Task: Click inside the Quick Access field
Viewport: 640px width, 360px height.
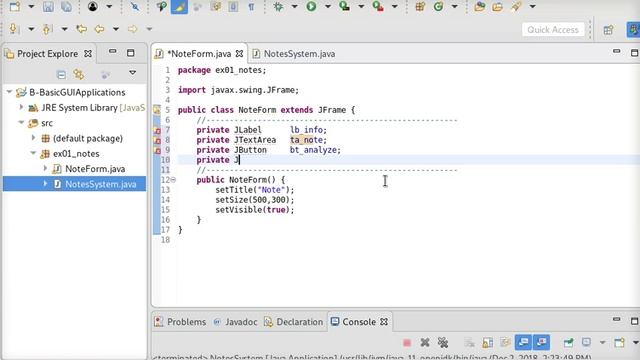Action: point(553,29)
